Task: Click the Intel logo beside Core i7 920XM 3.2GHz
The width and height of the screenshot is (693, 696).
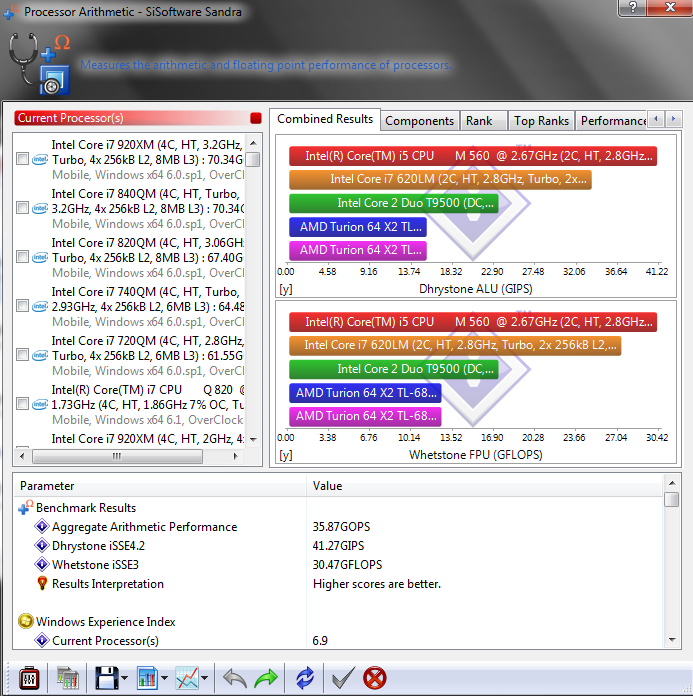Action: 40,159
